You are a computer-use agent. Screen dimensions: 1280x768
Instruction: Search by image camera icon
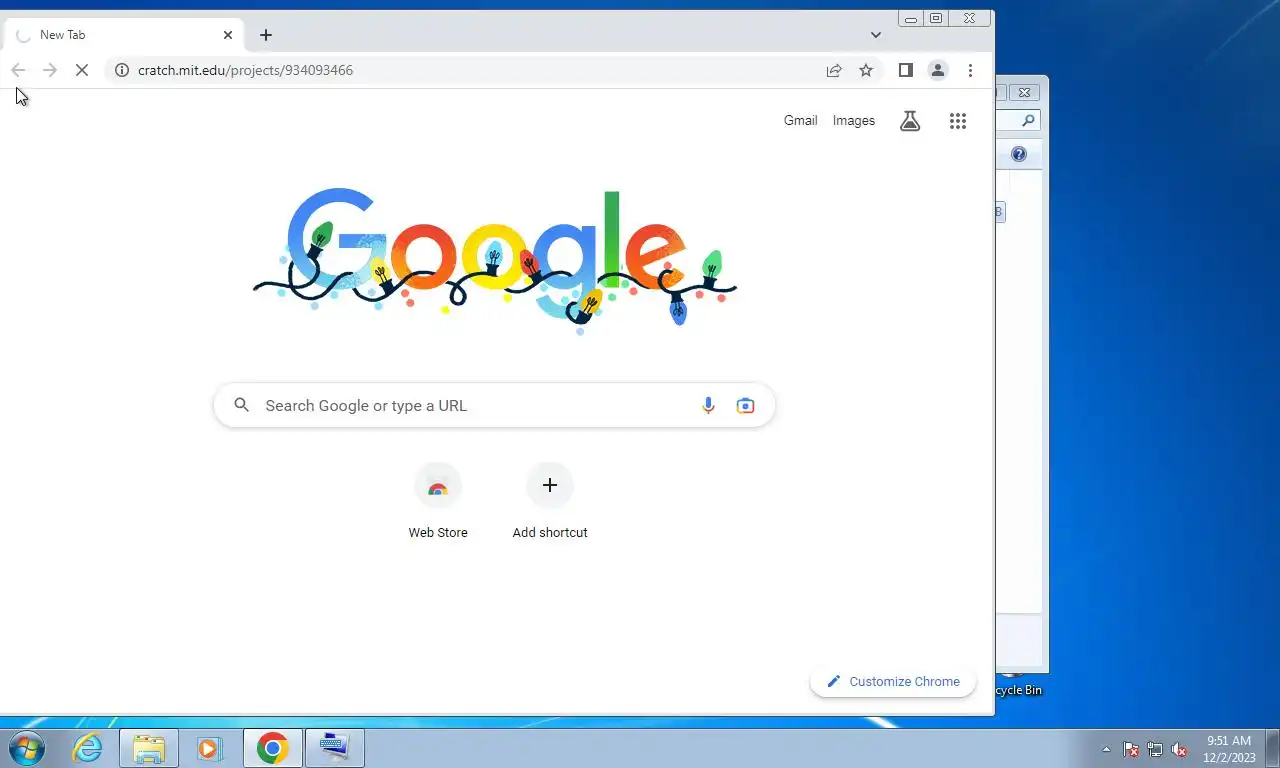745,405
